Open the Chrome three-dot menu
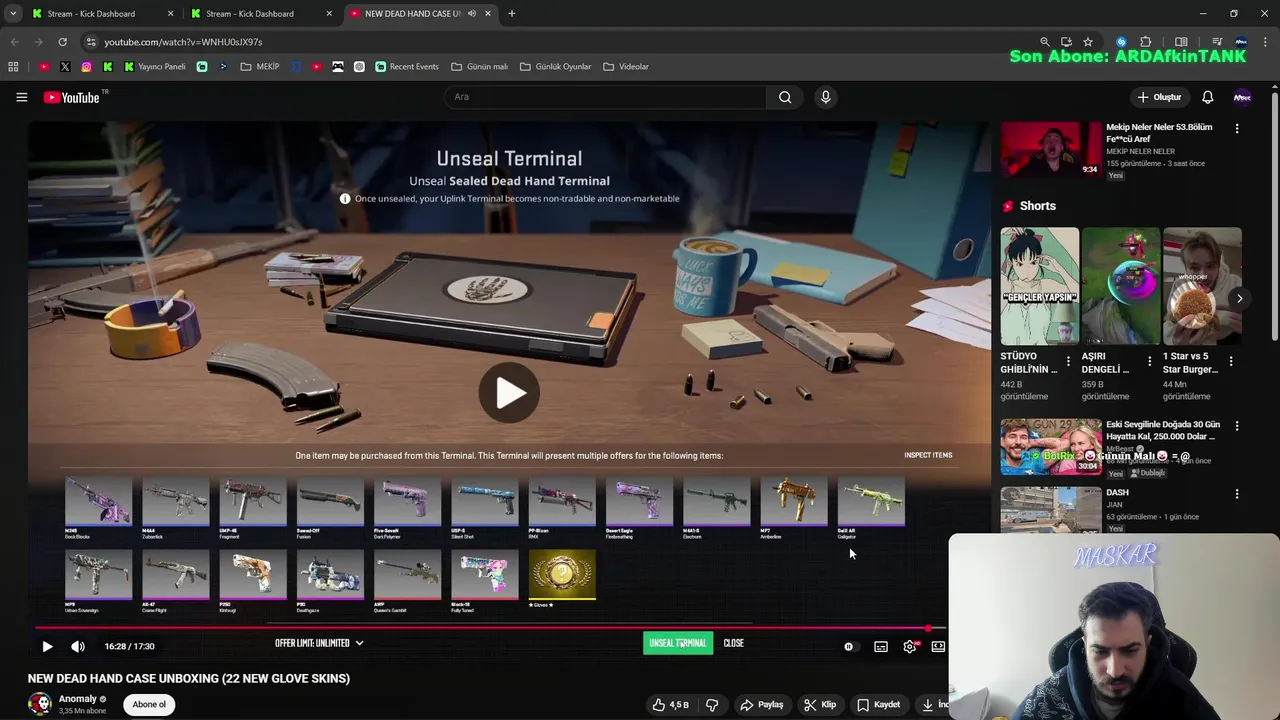 click(1265, 42)
